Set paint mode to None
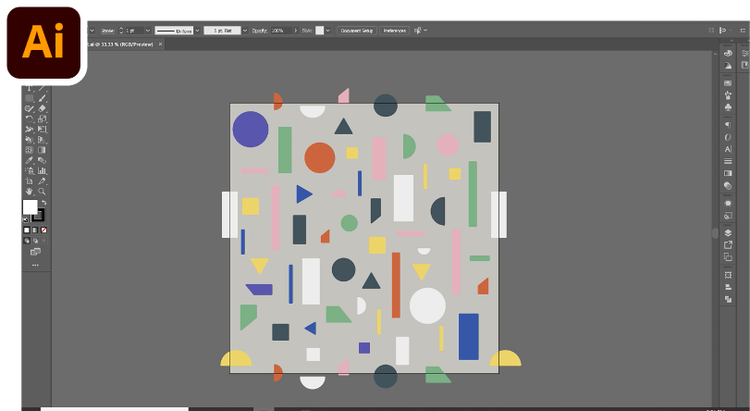 pos(44,230)
